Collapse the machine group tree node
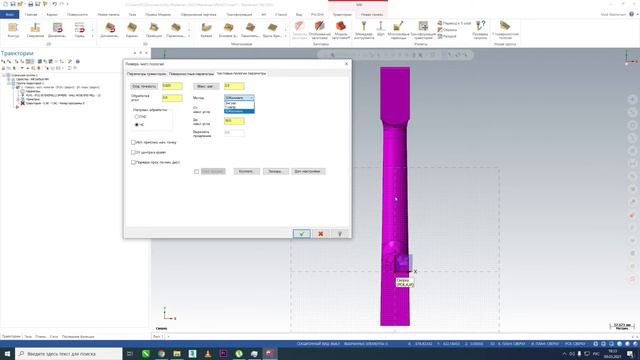This screenshot has height=360, width=640. tap(4, 76)
